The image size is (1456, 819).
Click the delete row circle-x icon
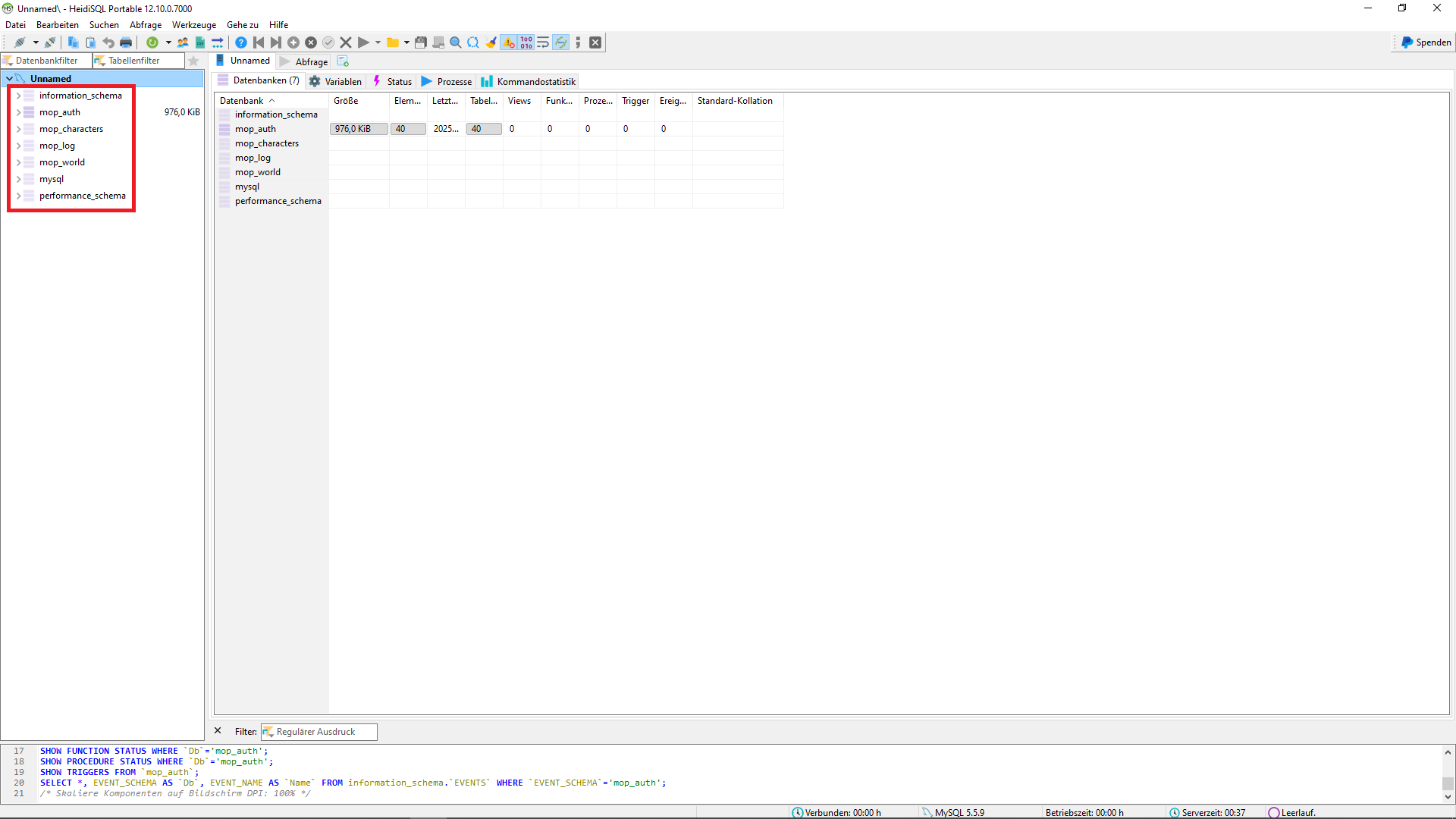(x=311, y=42)
